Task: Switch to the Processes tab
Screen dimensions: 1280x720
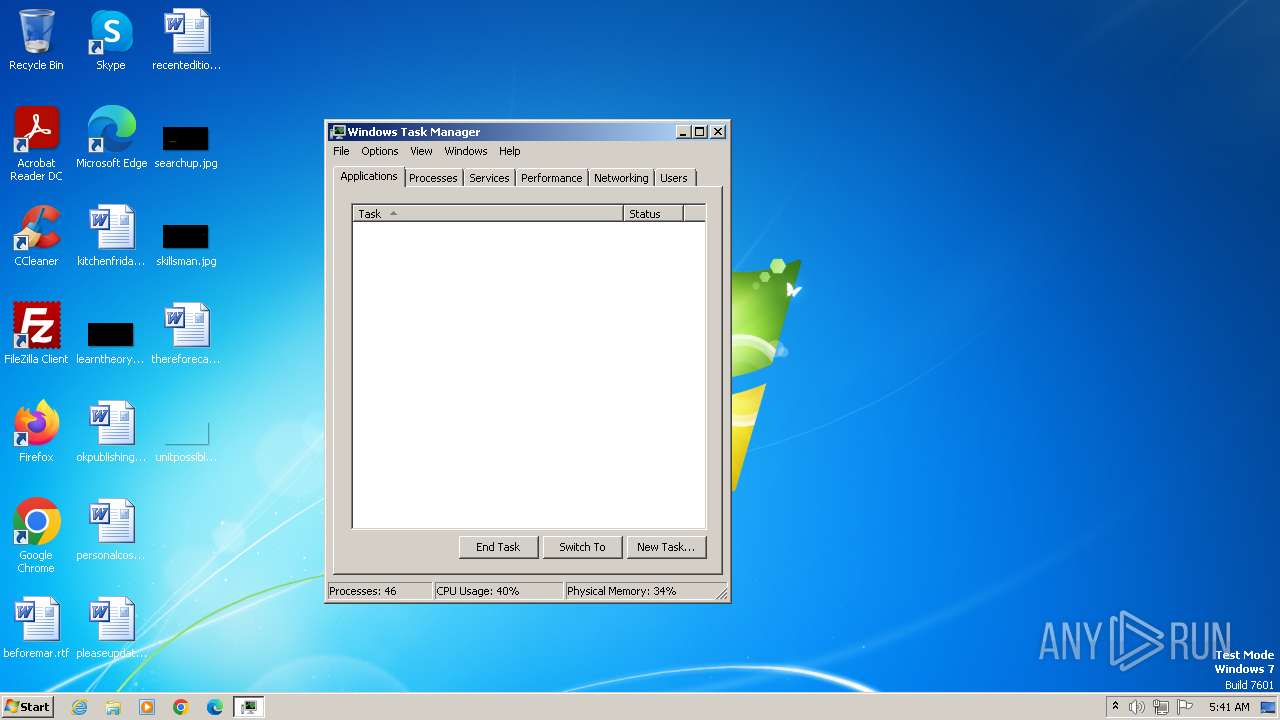Action: [433, 178]
